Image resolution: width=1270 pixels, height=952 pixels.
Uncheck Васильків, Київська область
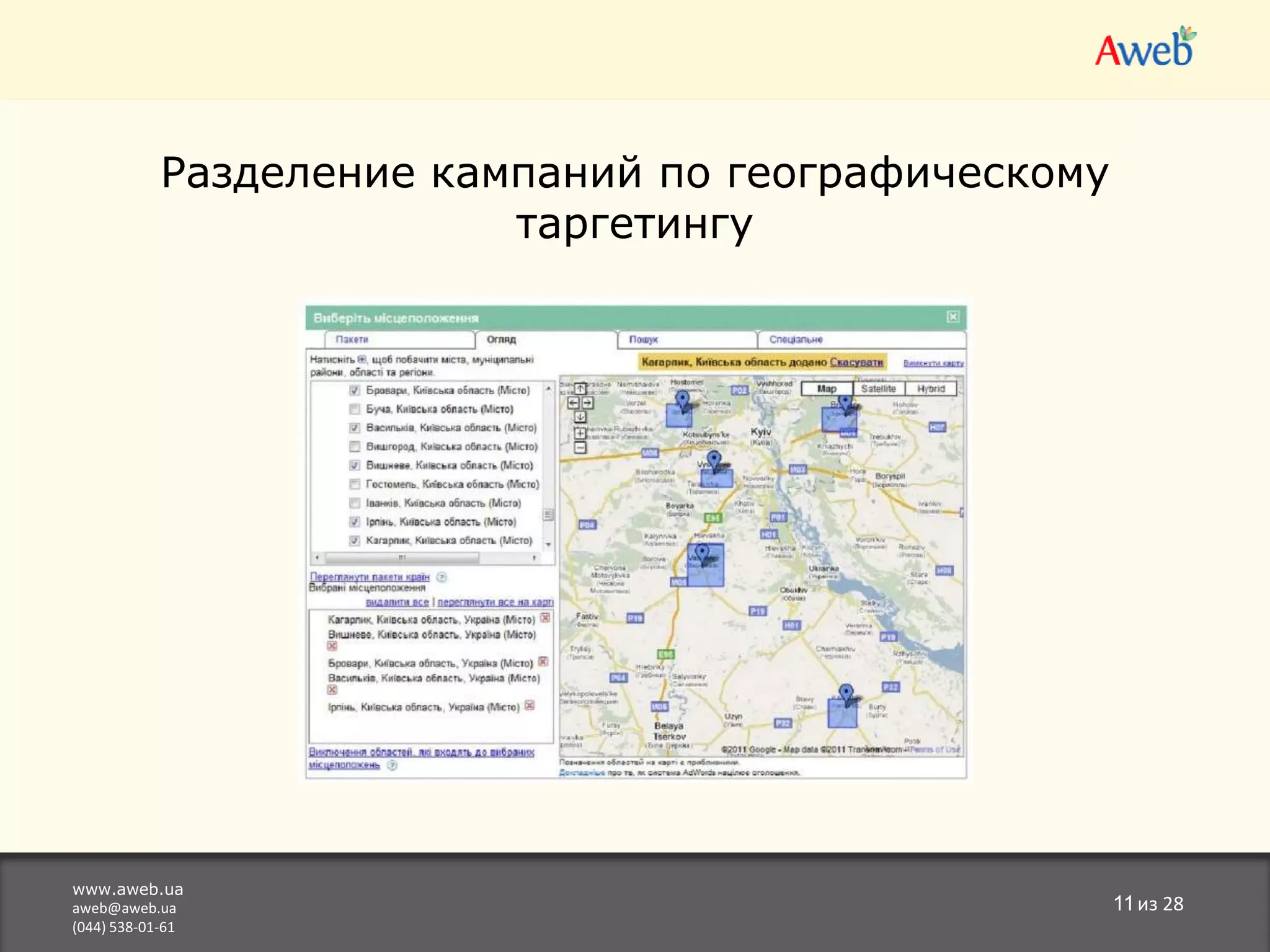[x=355, y=428]
